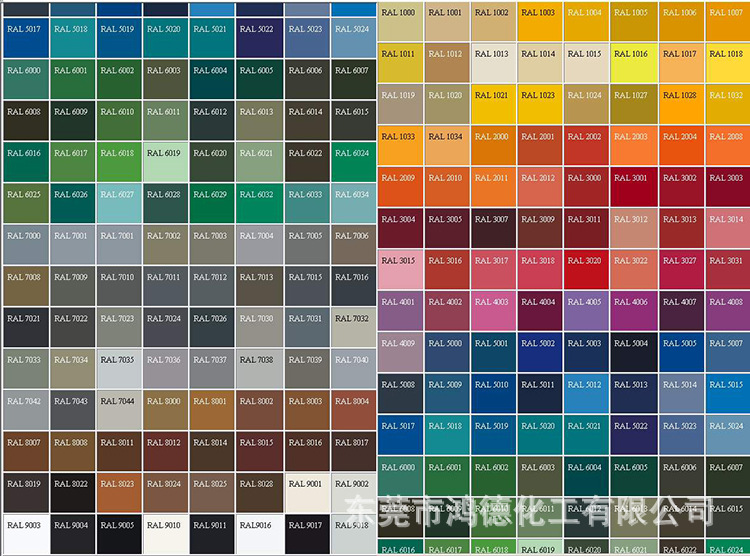
Task: Choose the RAL 5005 signal blue swatch
Action: click(681, 353)
